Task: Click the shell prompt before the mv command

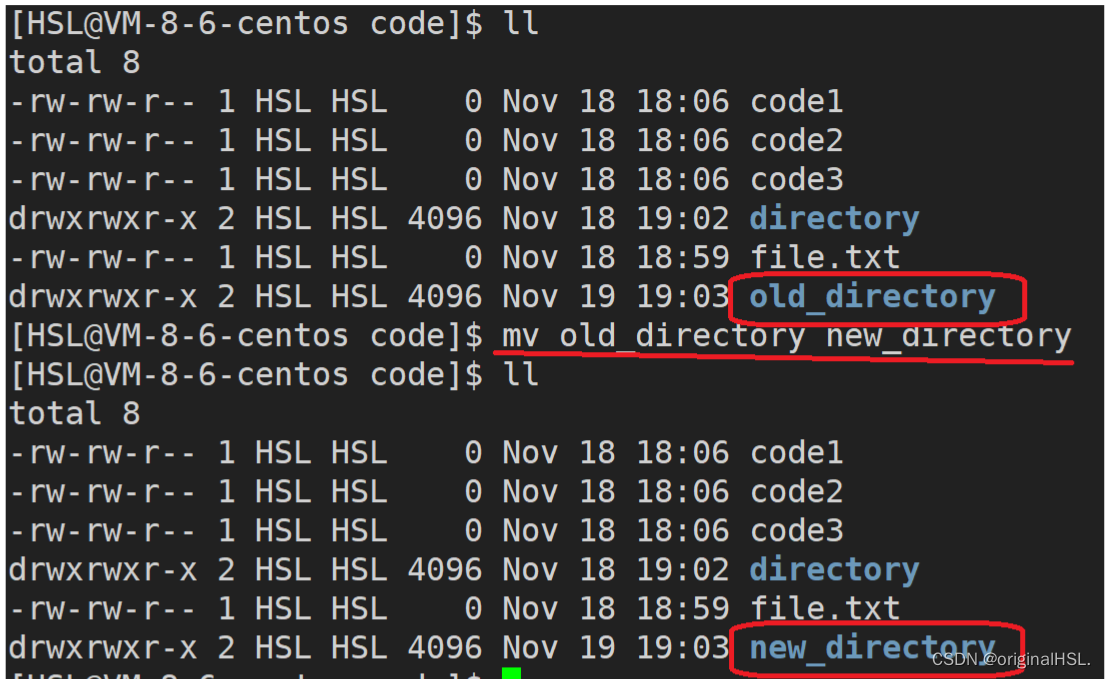Action: (246, 336)
